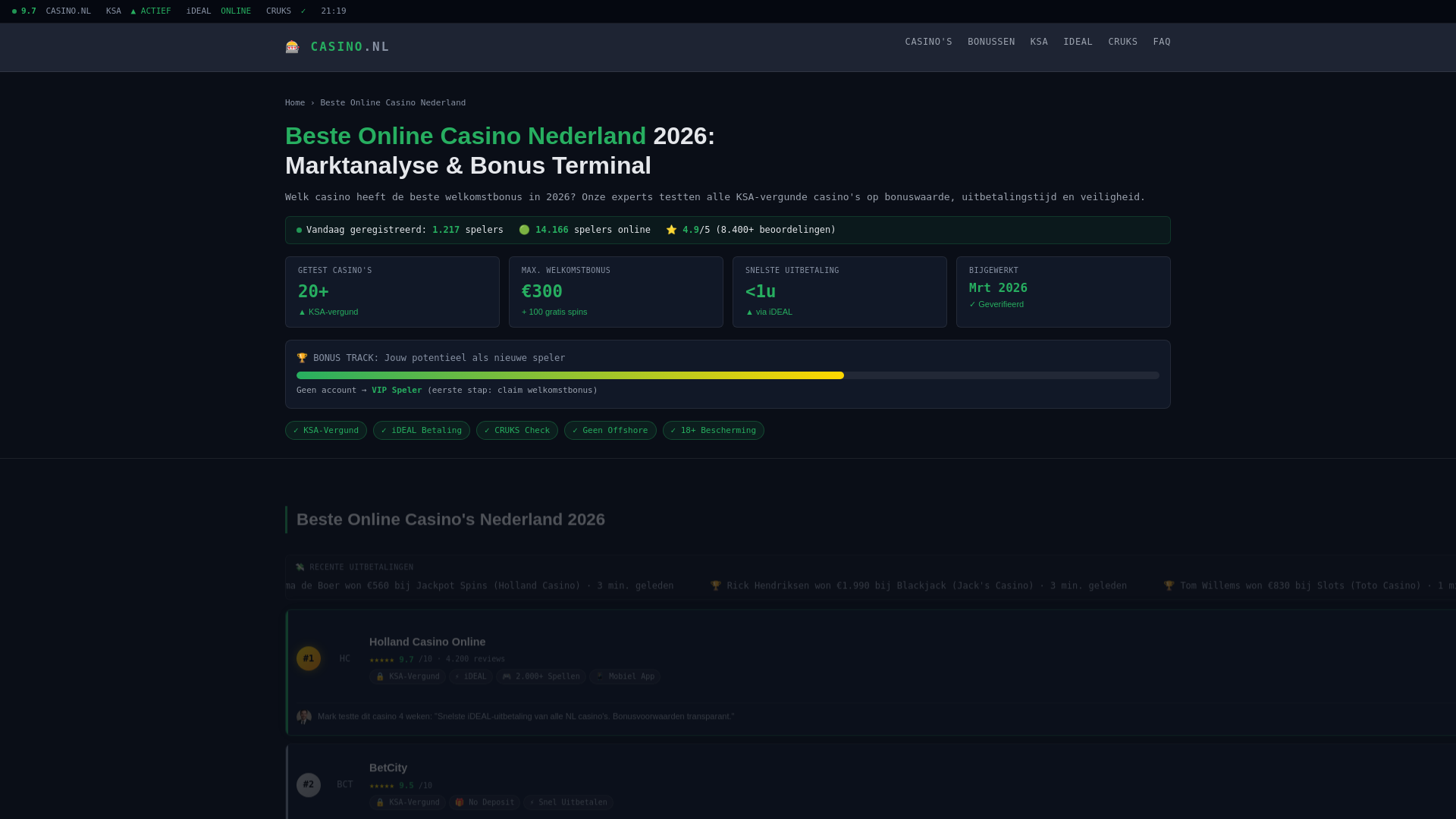Image resolution: width=1456 pixels, height=819 pixels.
Task: Click the trophy icon beside BONUS TRACK
Action: point(302,358)
